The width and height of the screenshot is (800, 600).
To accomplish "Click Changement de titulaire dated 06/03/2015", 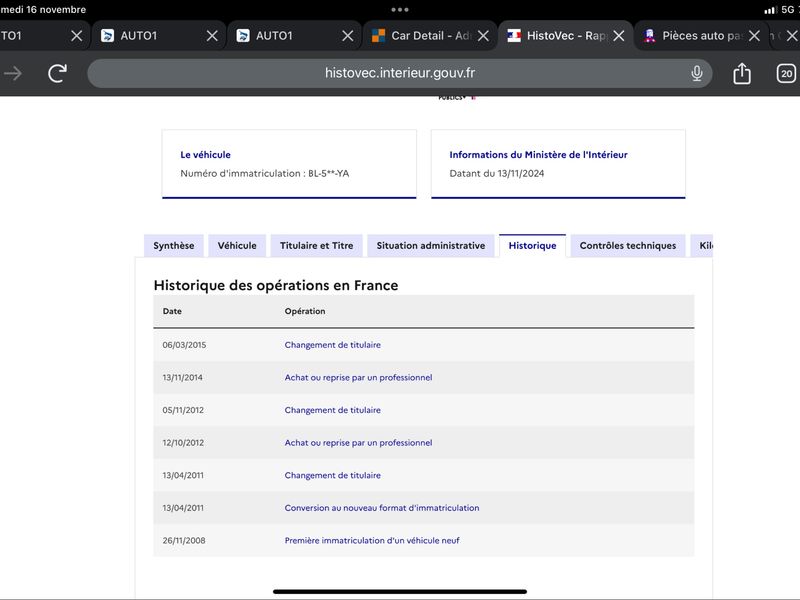I will (x=333, y=345).
